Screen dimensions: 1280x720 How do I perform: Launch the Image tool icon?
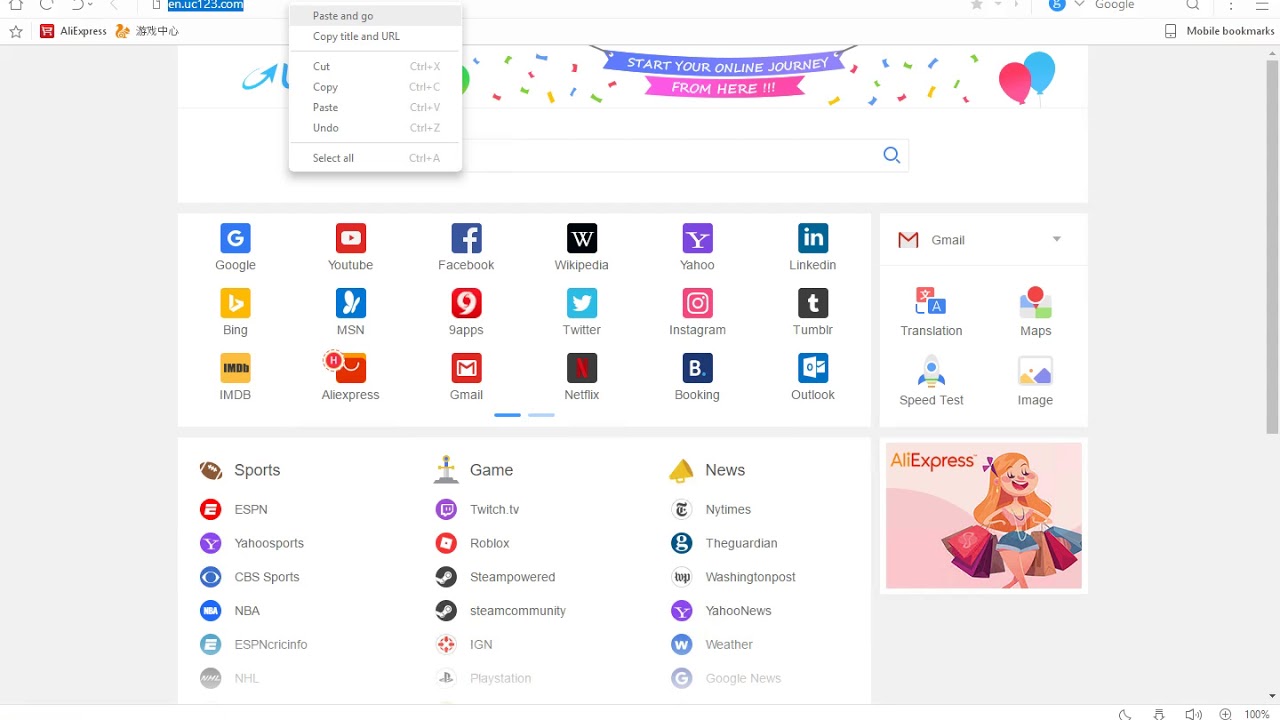click(1035, 371)
